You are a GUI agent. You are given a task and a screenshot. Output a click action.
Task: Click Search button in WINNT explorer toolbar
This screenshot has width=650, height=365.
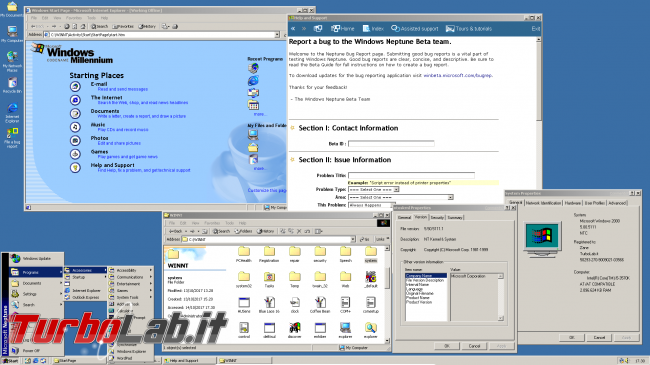221,231
